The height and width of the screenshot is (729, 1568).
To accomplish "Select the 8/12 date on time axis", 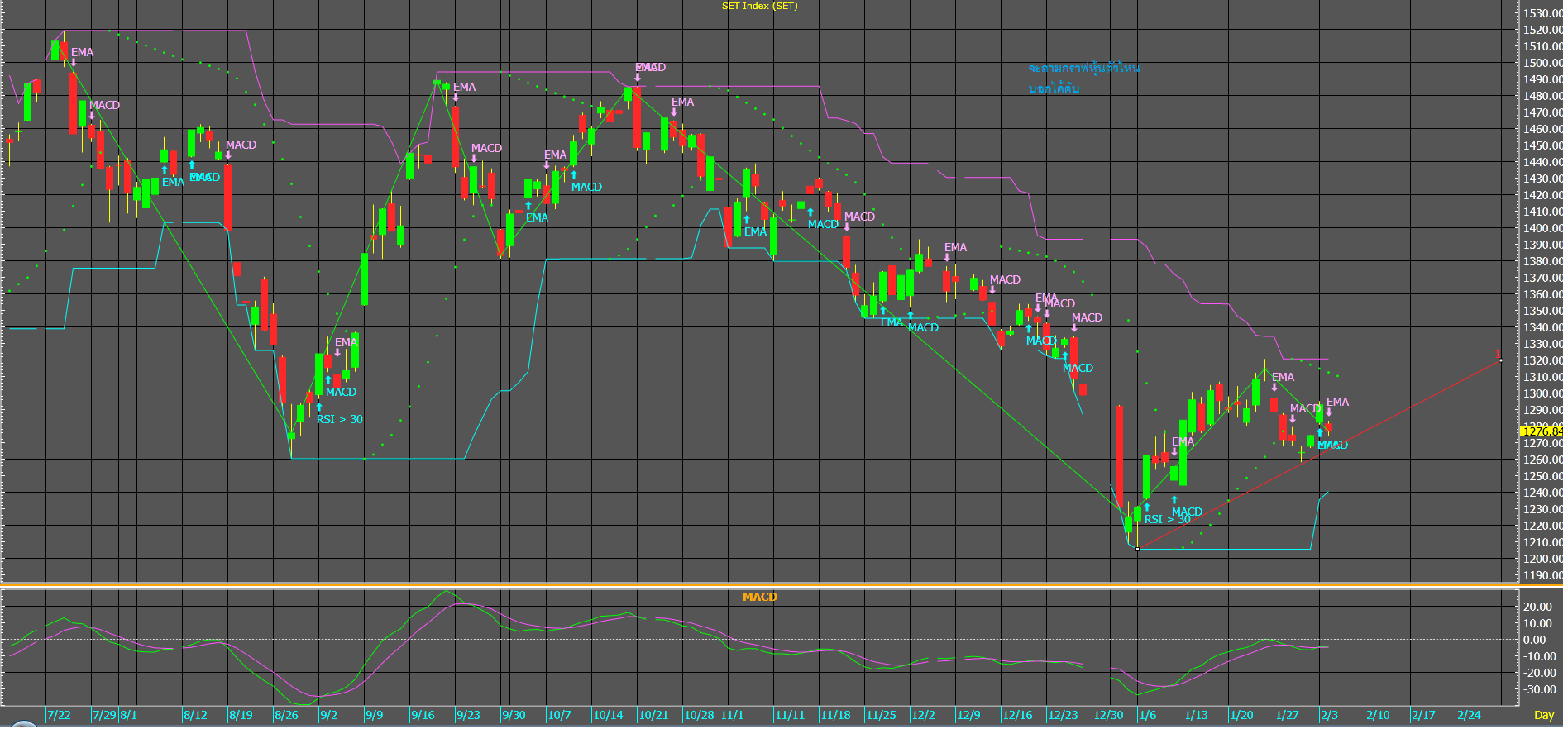I will 195,715.
